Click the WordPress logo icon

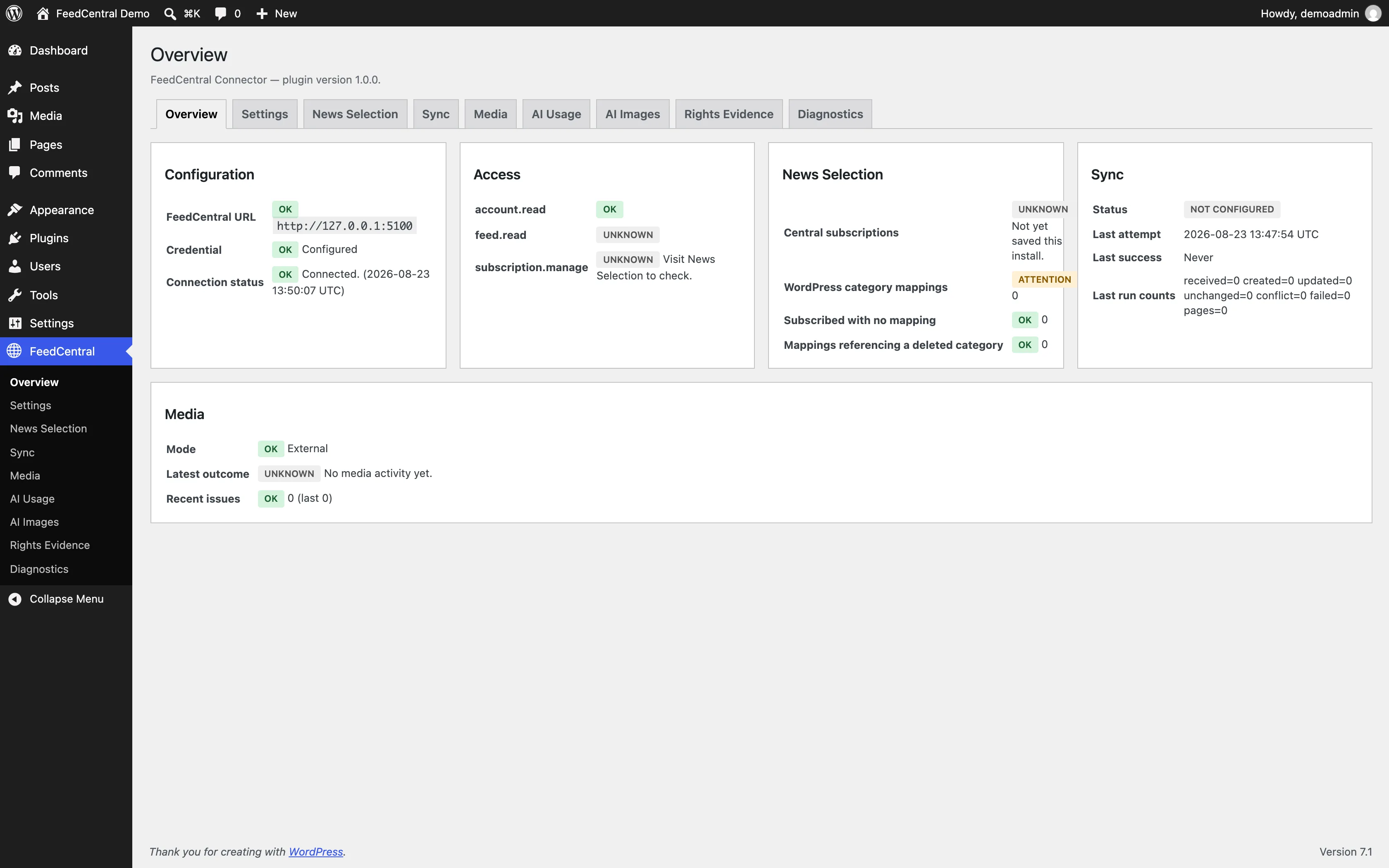pos(14,13)
